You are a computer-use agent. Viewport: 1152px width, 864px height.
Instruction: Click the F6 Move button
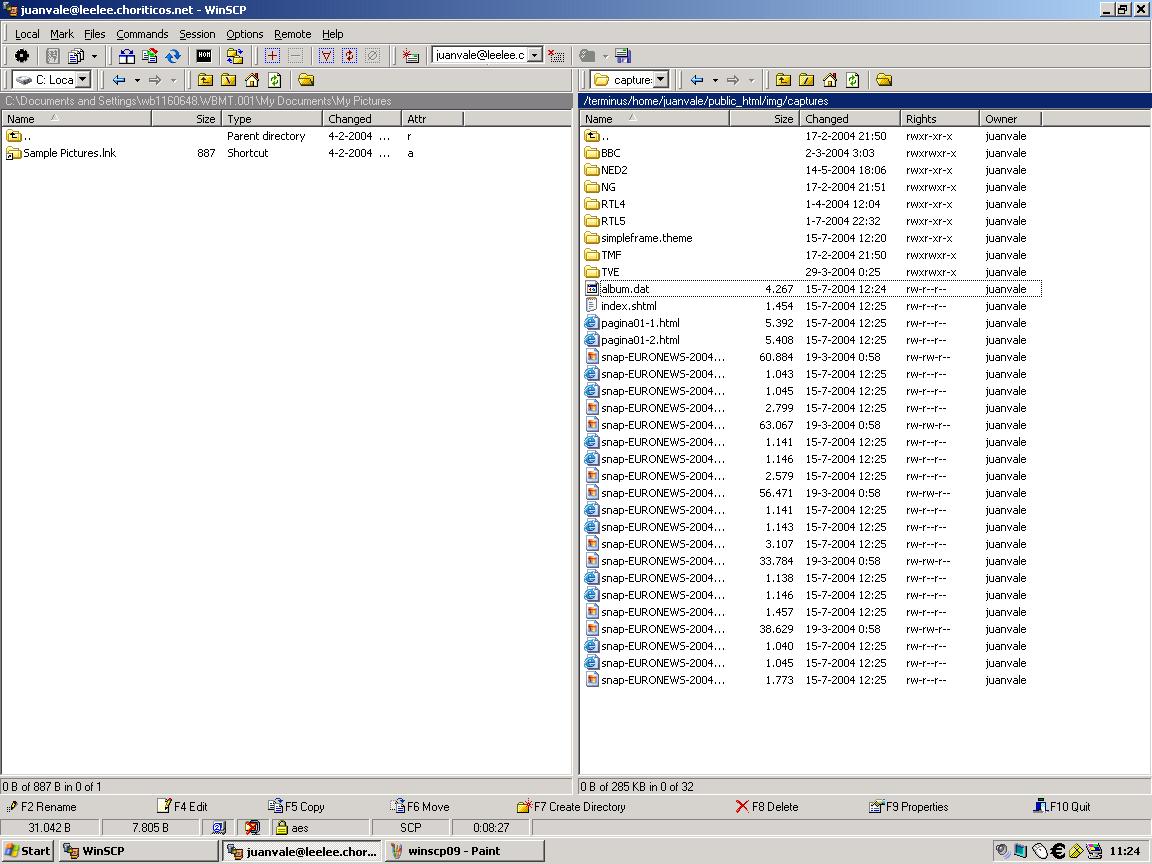(x=420, y=807)
